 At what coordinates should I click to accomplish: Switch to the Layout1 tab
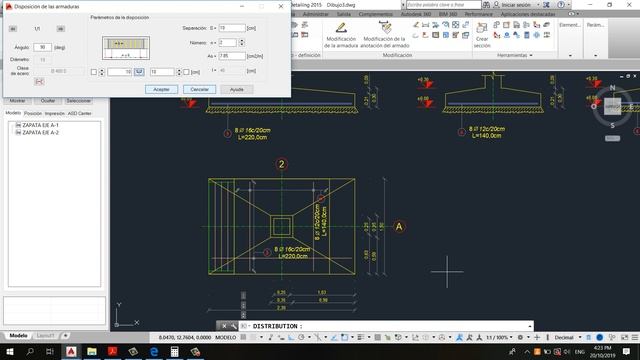[x=45, y=336]
